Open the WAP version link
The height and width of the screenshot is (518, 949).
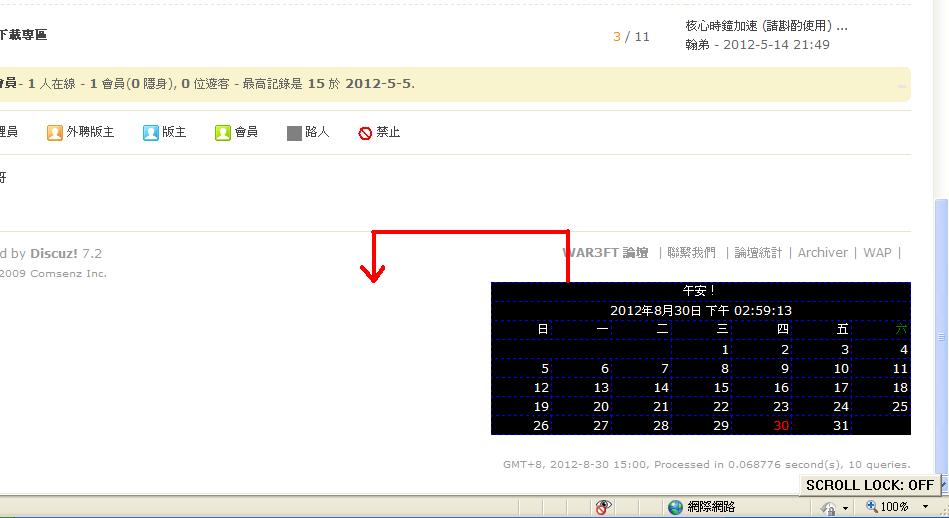click(x=877, y=252)
